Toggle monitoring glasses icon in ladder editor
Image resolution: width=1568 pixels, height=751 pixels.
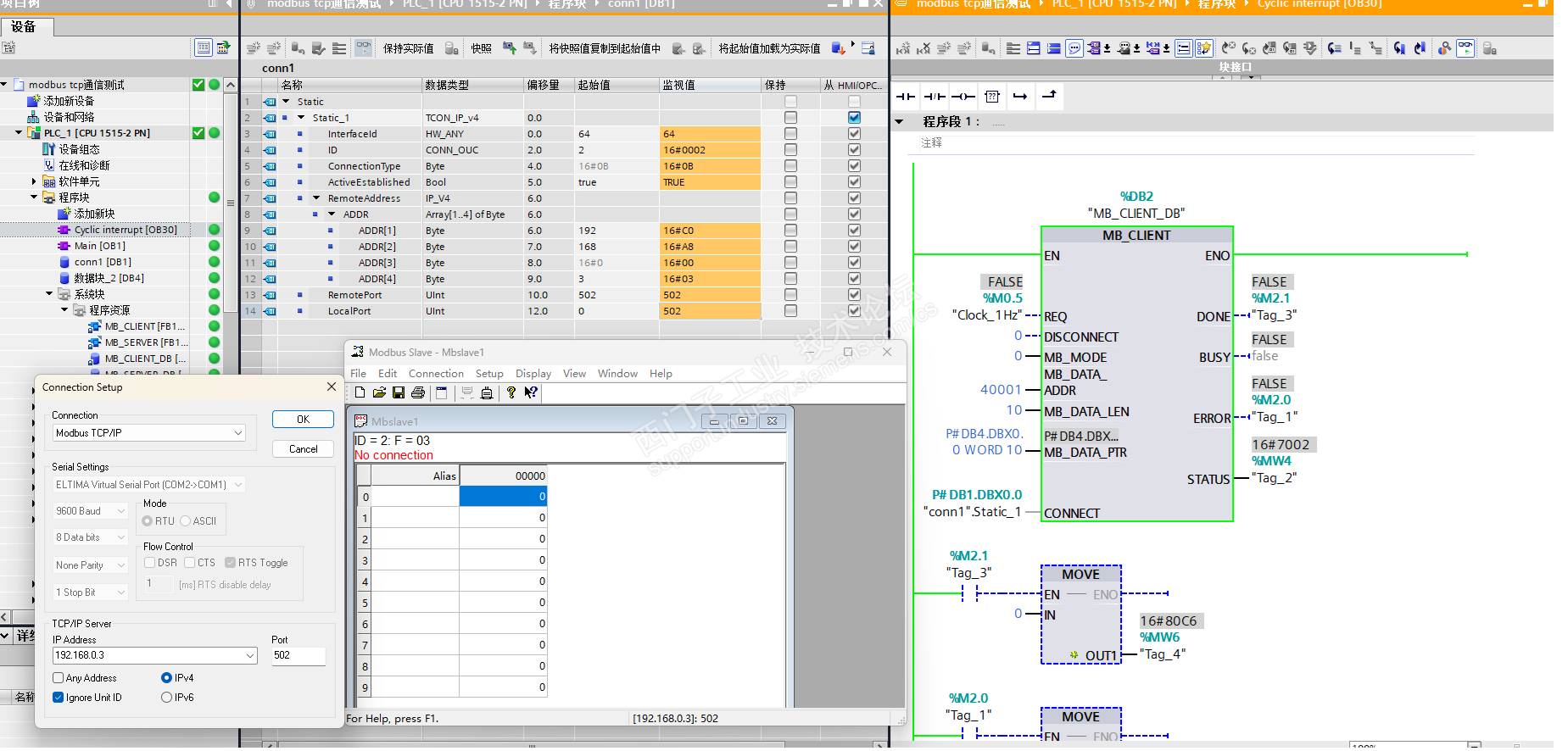1465,48
